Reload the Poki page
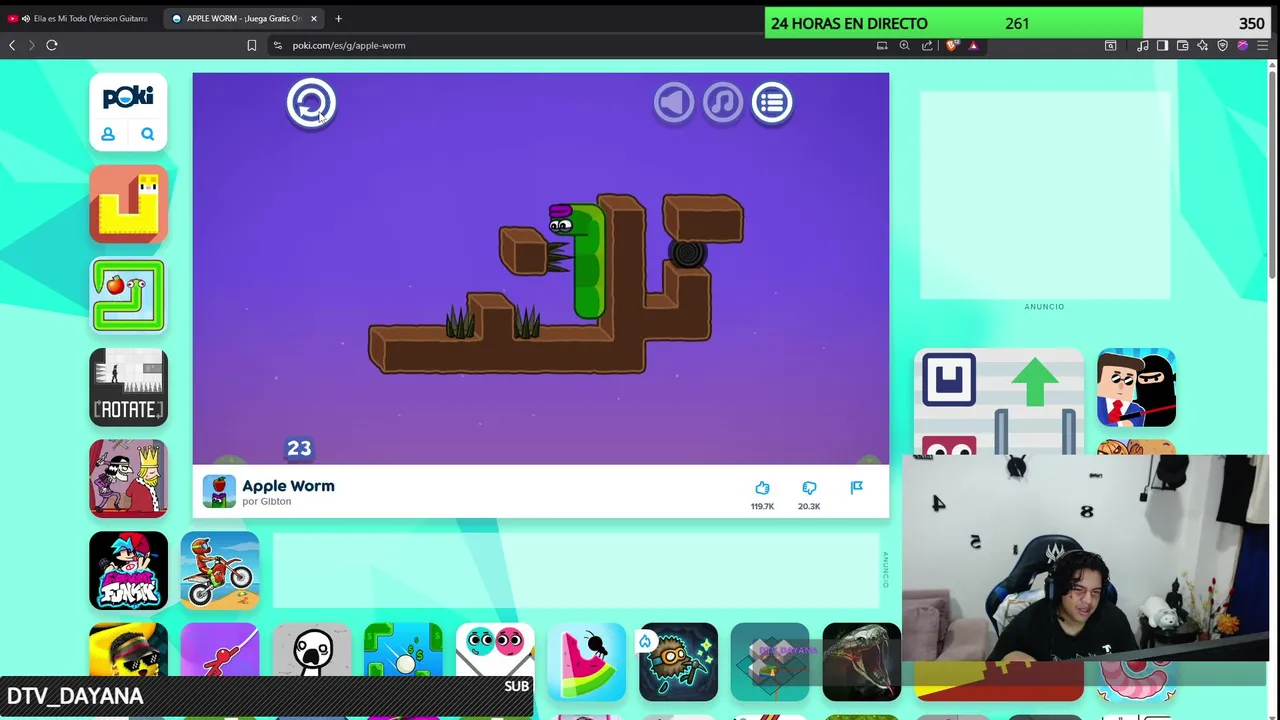Screen dimensions: 1280x720 (52, 45)
